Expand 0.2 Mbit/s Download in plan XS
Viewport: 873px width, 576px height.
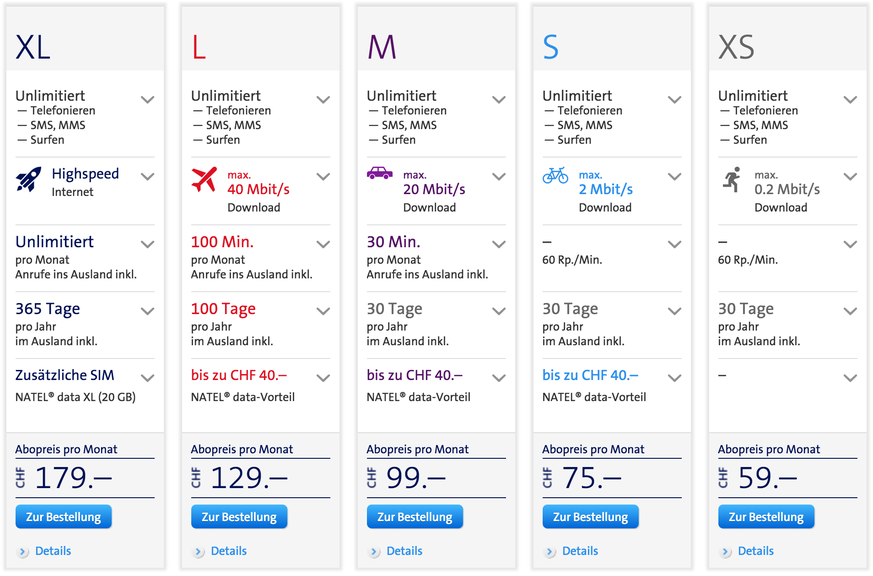[850, 176]
